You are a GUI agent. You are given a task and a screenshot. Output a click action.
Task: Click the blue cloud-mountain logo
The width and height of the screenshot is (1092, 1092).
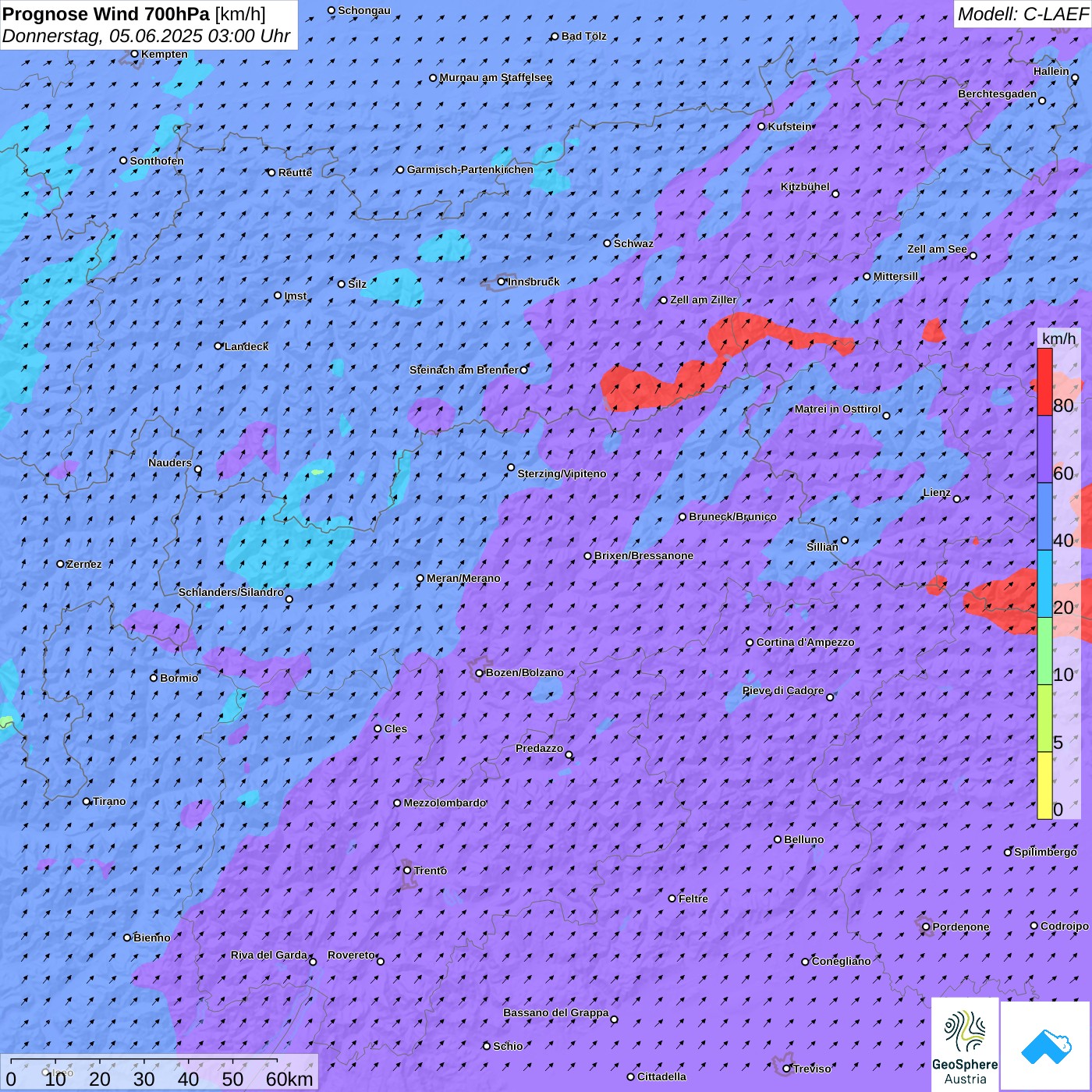[1045, 1045]
